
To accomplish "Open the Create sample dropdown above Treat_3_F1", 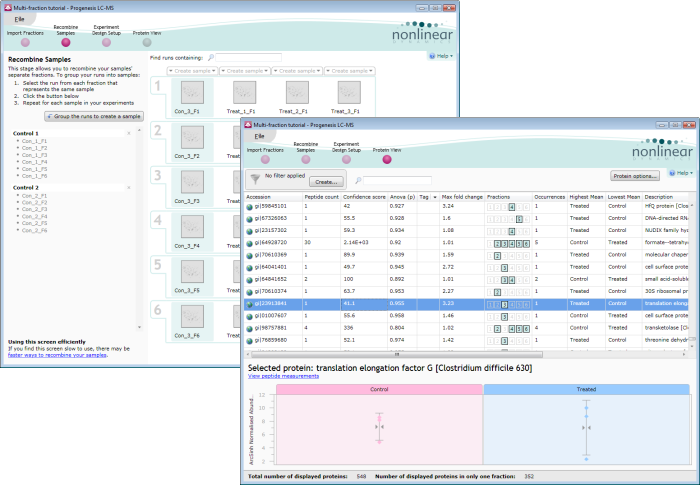I will 350,71.
